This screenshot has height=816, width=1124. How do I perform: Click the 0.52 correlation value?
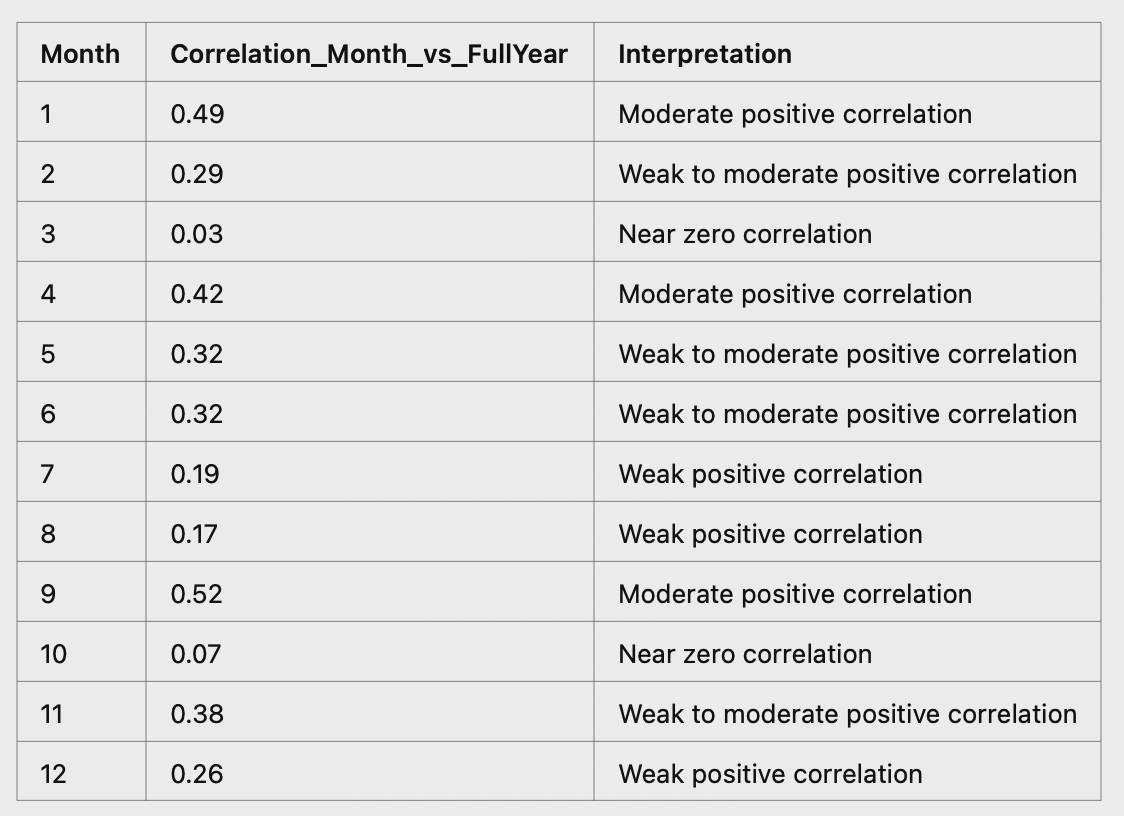(197, 594)
